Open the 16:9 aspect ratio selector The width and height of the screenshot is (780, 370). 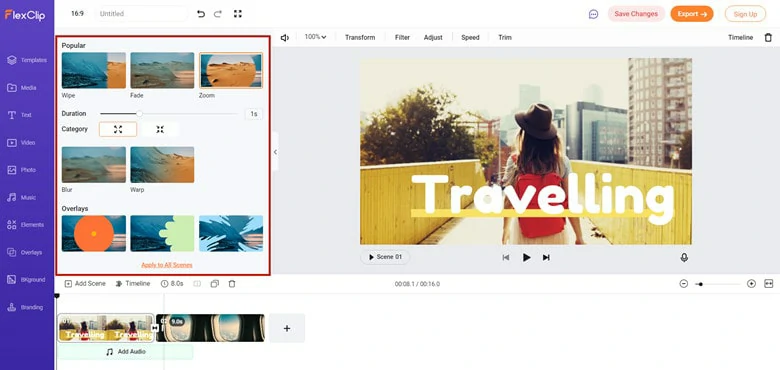77,14
